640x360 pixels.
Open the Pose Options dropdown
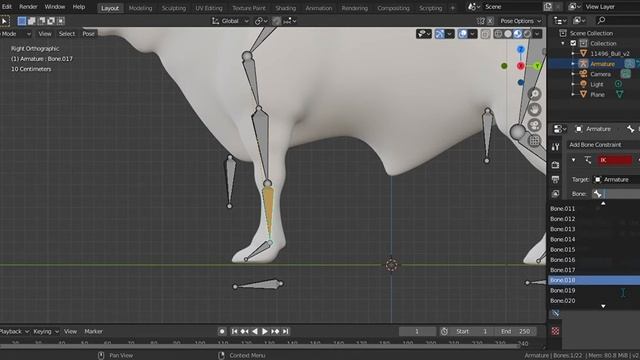(x=521, y=21)
